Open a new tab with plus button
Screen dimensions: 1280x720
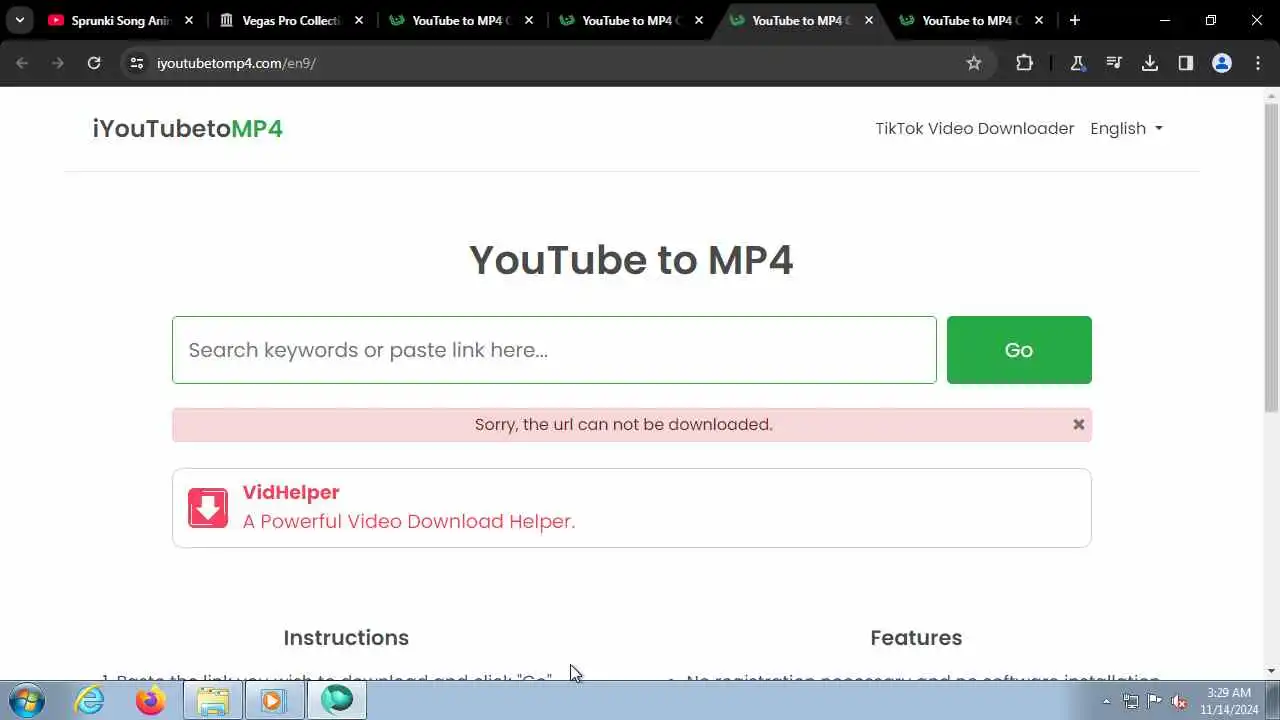[x=1075, y=20]
